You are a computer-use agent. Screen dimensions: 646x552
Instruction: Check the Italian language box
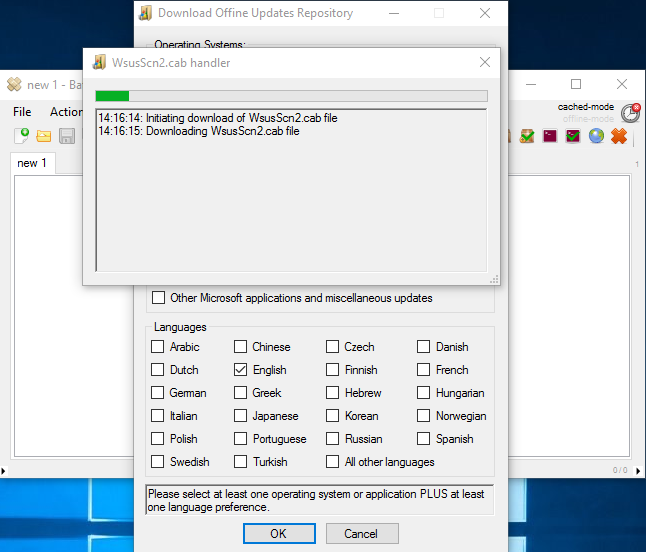[157, 416]
